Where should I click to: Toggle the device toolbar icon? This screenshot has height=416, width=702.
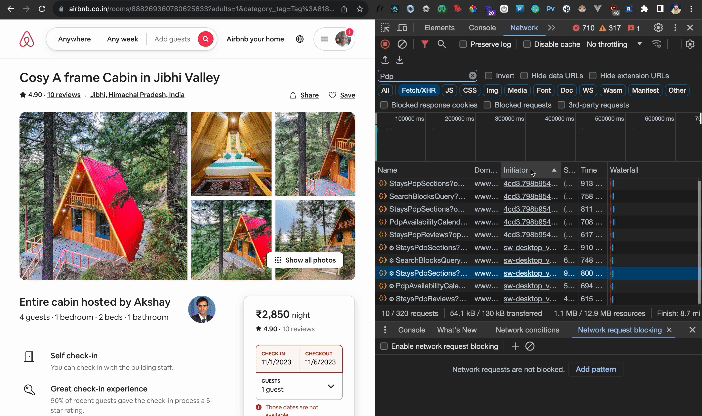click(x=402, y=28)
